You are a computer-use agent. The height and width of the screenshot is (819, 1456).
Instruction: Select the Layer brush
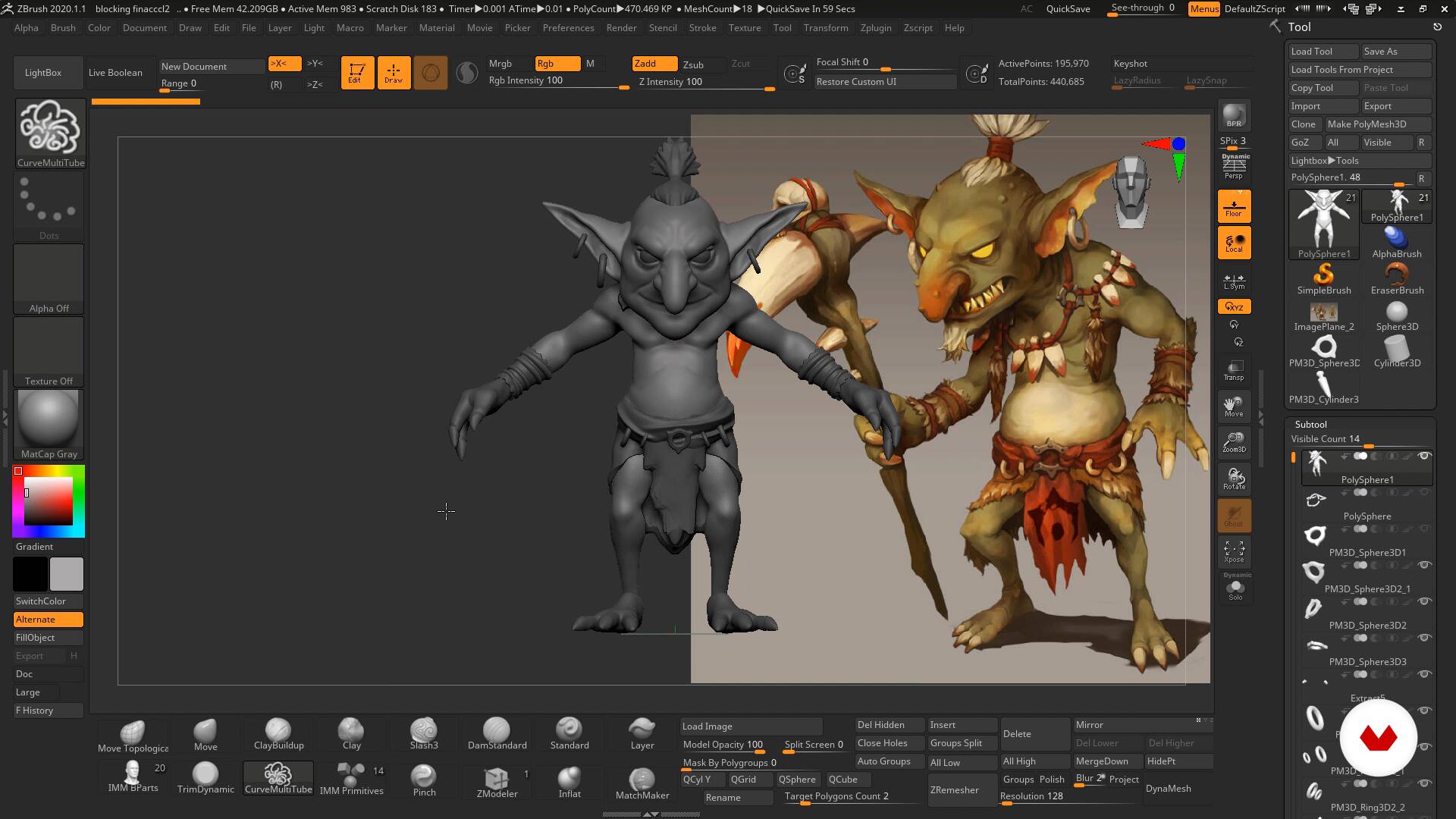[642, 734]
